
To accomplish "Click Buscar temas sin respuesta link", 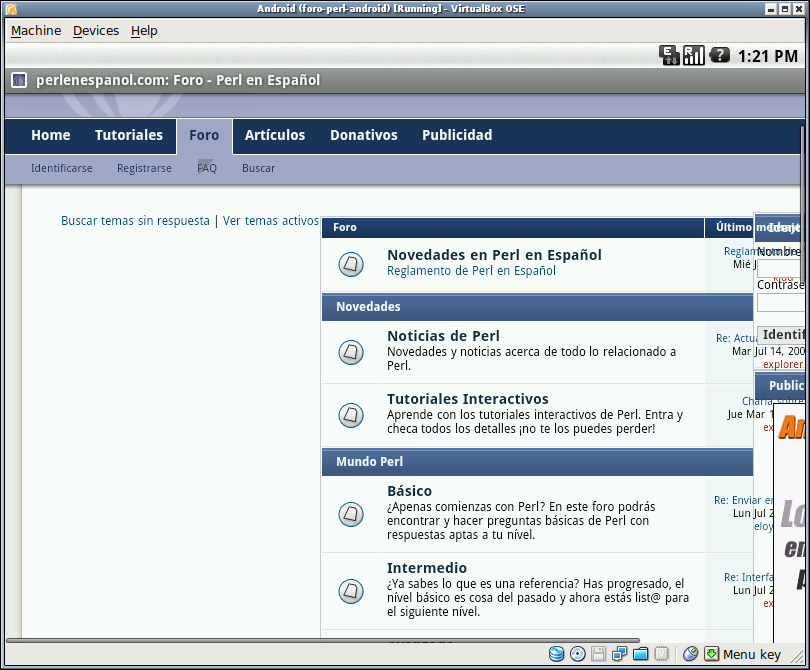I will pos(135,221).
